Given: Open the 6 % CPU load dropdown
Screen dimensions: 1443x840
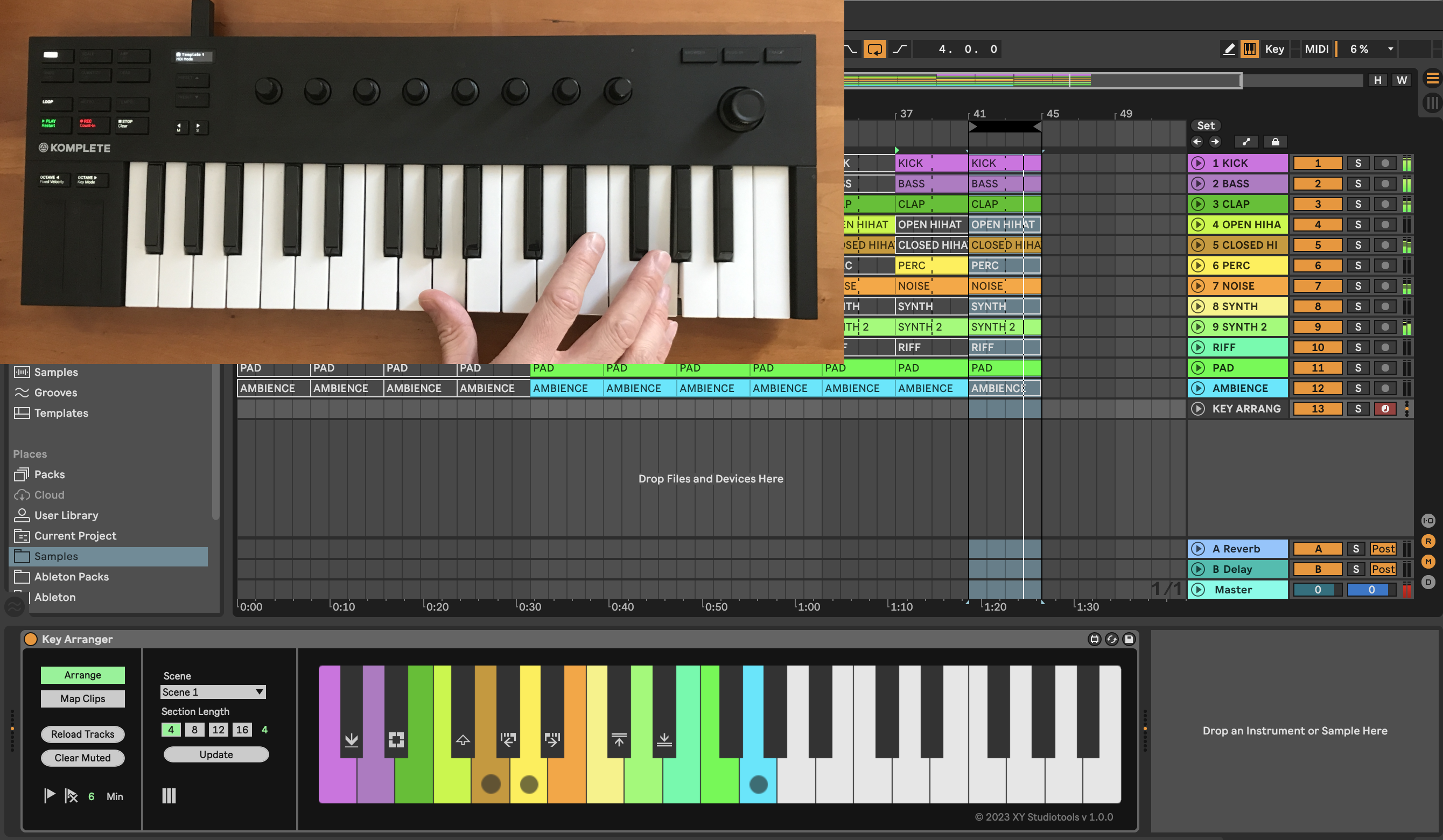Looking at the screenshot, I should click(x=1390, y=49).
